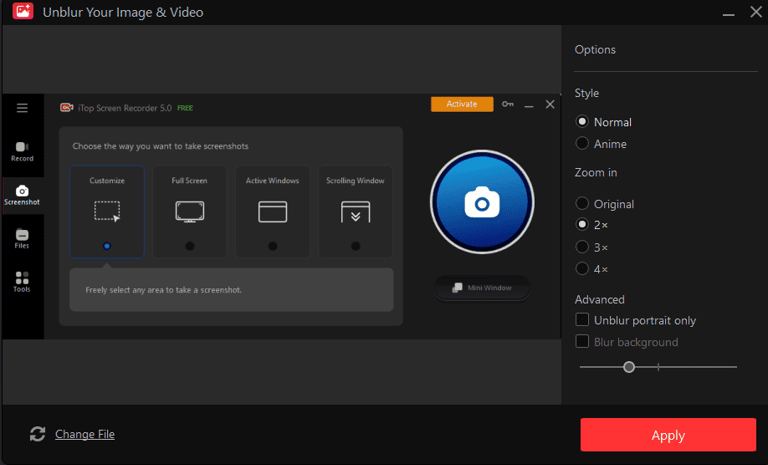Click the "Freely select any area" description text
The width and height of the screenshot is (768, 465).
(x=163, y=290)
